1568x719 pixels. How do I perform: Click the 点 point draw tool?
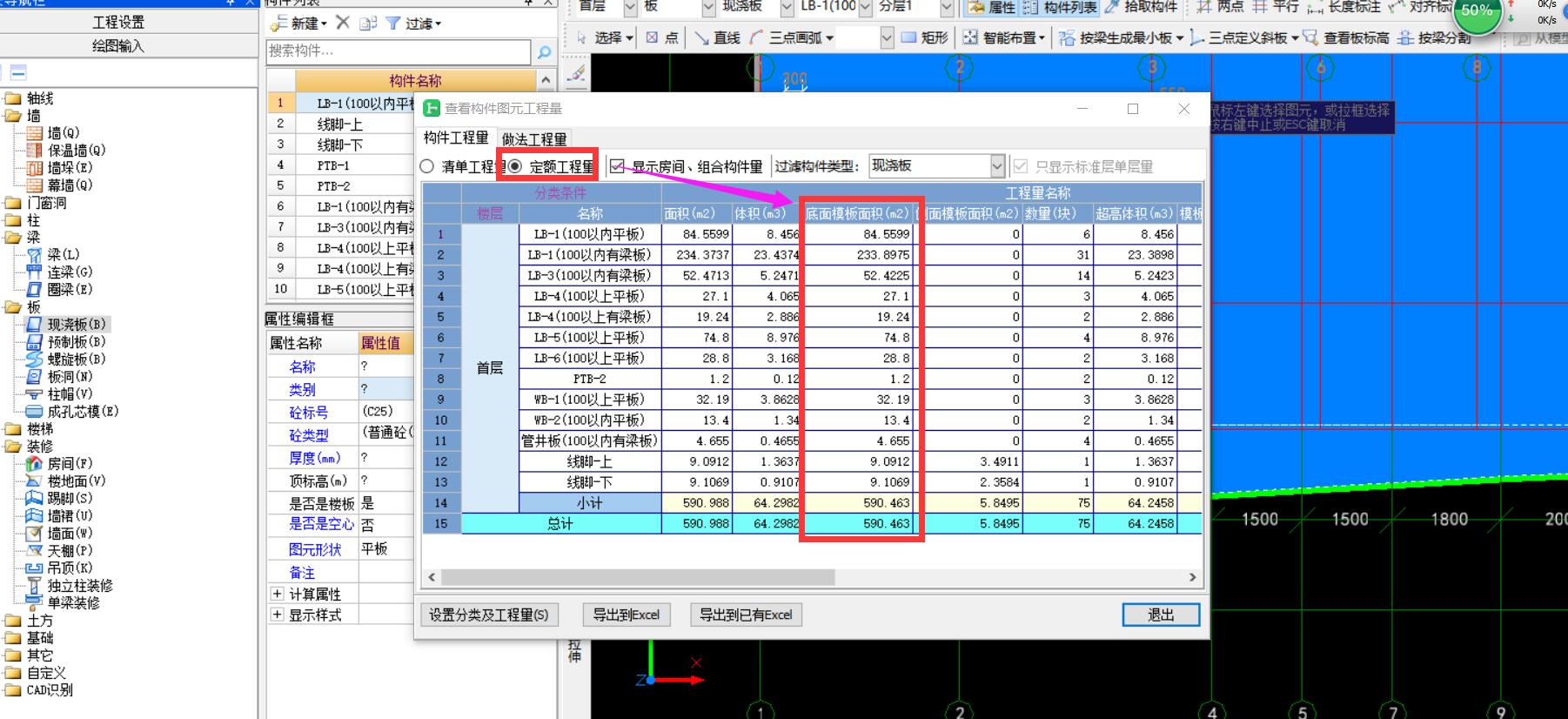tap(662, 37)
